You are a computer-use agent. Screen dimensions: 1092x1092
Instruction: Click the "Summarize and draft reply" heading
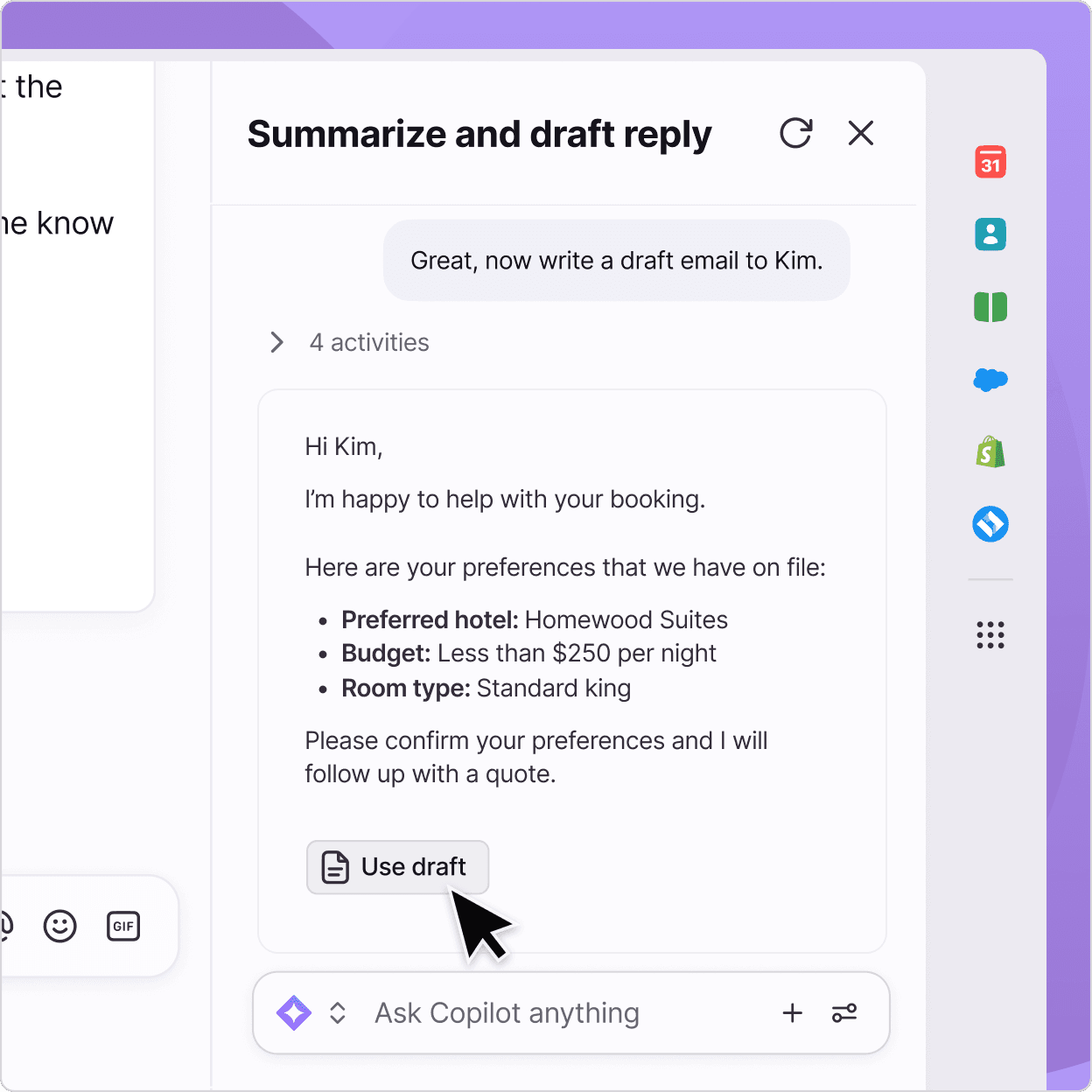[x=479, y=134]
